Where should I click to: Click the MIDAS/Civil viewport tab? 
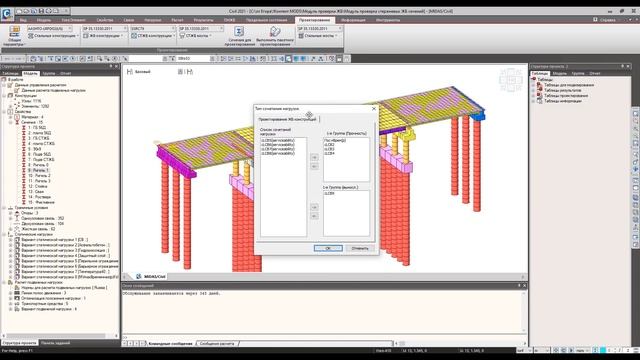[151, 277]
